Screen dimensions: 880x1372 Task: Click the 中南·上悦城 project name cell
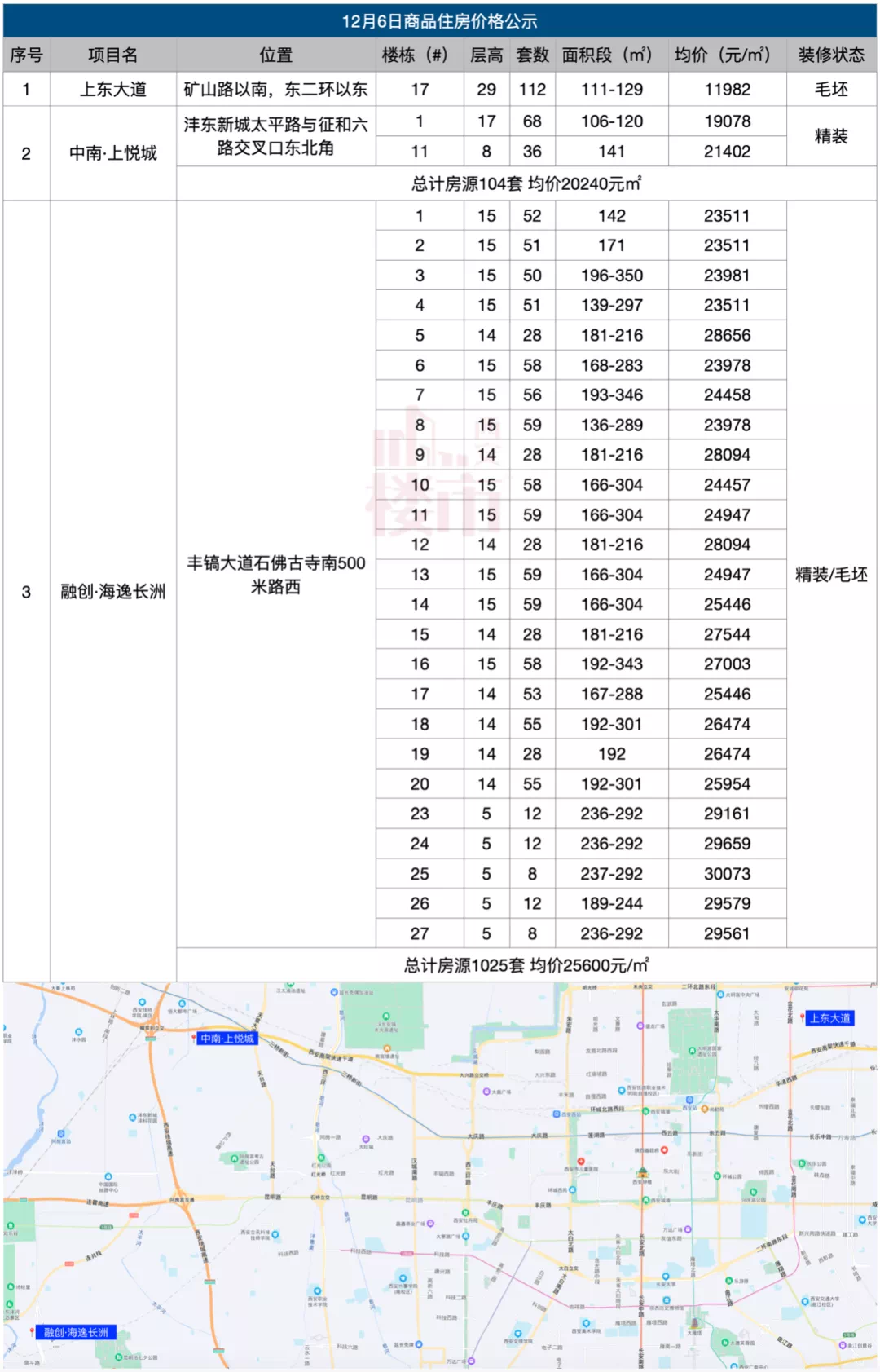112,152
